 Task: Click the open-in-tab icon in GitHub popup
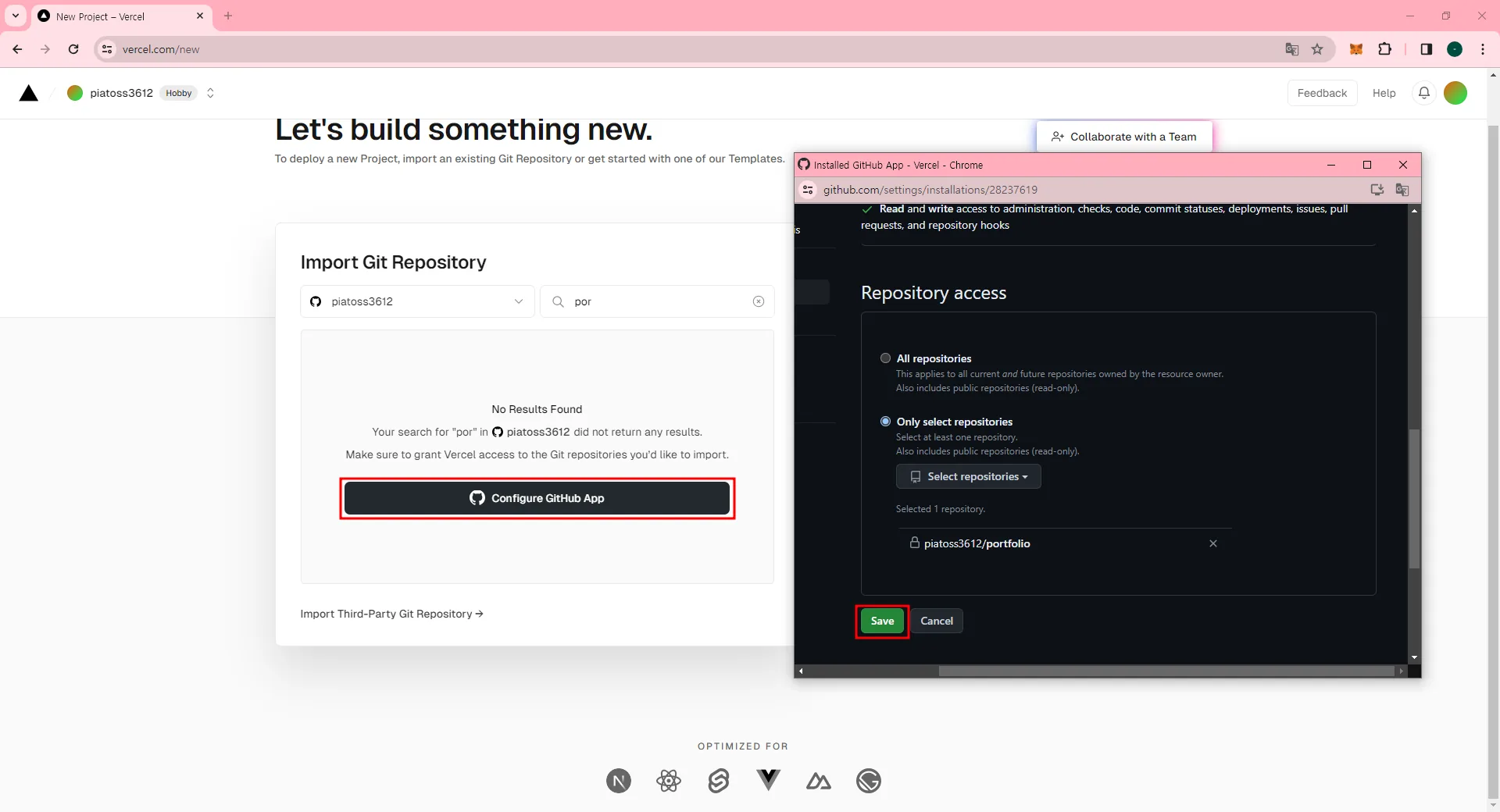[x=1377, y=190]
